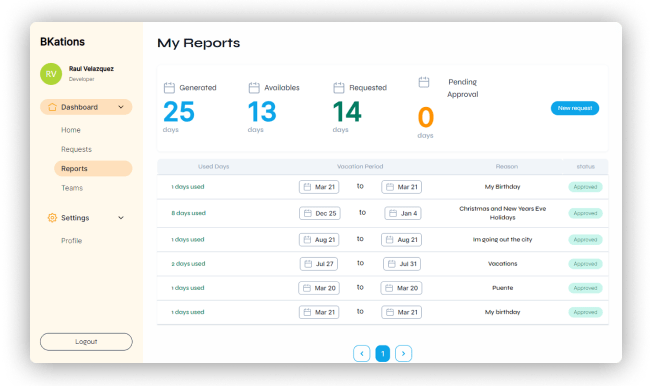Click the 'Christmas and New Years Eve Holidays' reason
Screen dimensions: 652x386
[503, 213]
